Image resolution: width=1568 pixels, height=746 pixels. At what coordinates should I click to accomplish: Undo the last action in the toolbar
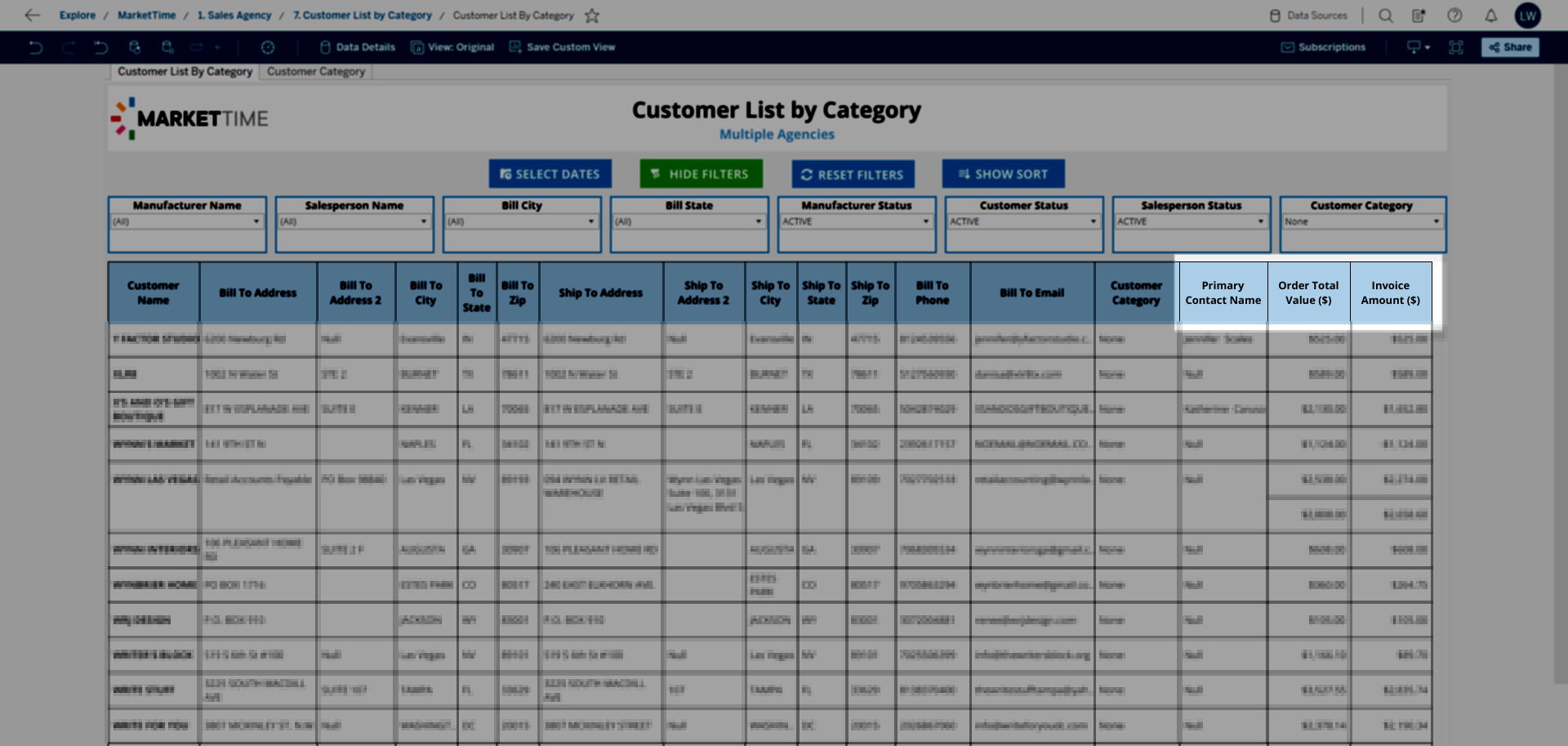tap(35, 47)
